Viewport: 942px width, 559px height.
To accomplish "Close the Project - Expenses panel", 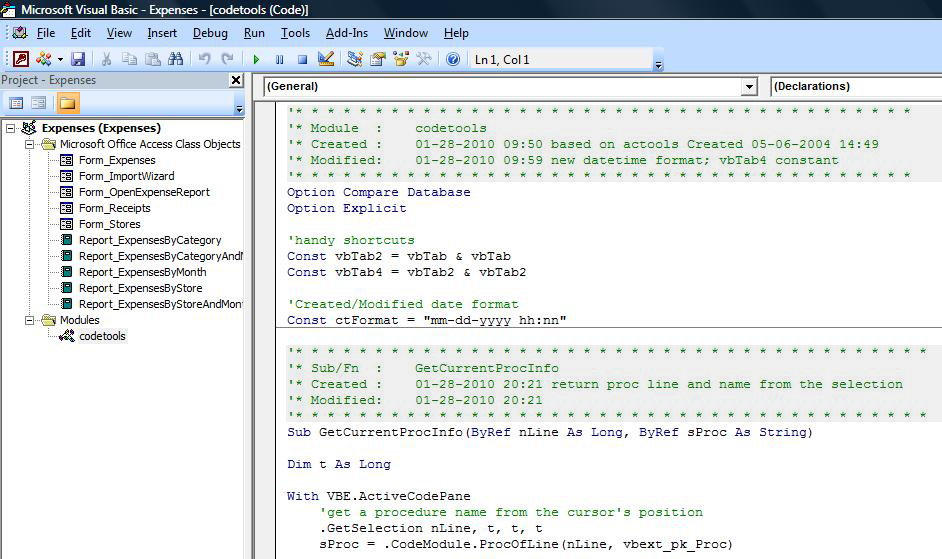I will (x=236, y=80).
